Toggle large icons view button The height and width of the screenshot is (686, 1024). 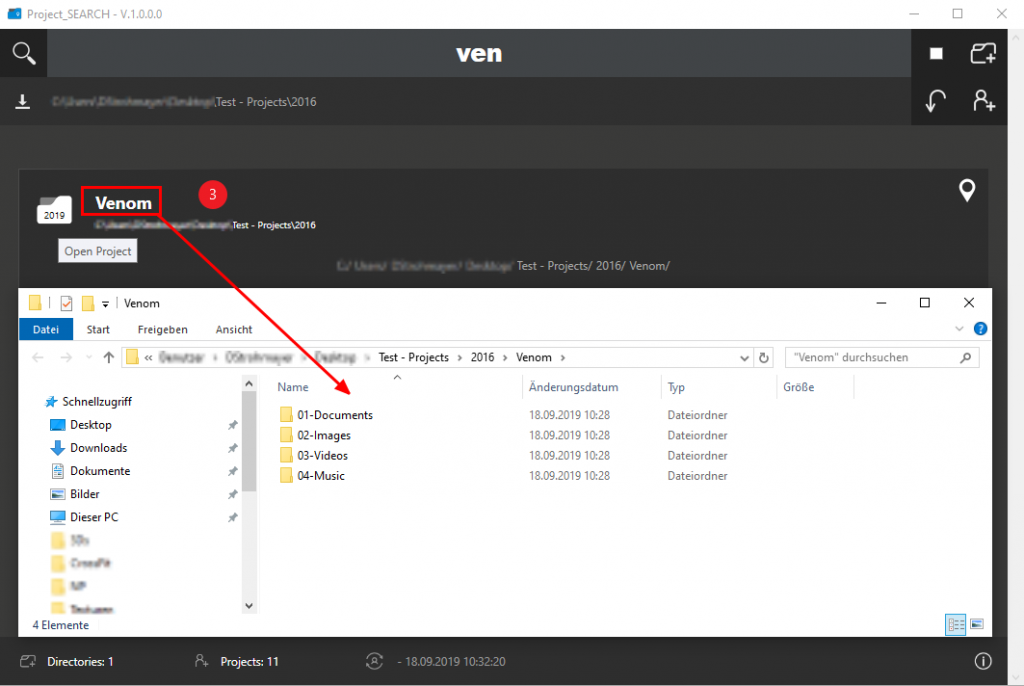tap(976, 624)
